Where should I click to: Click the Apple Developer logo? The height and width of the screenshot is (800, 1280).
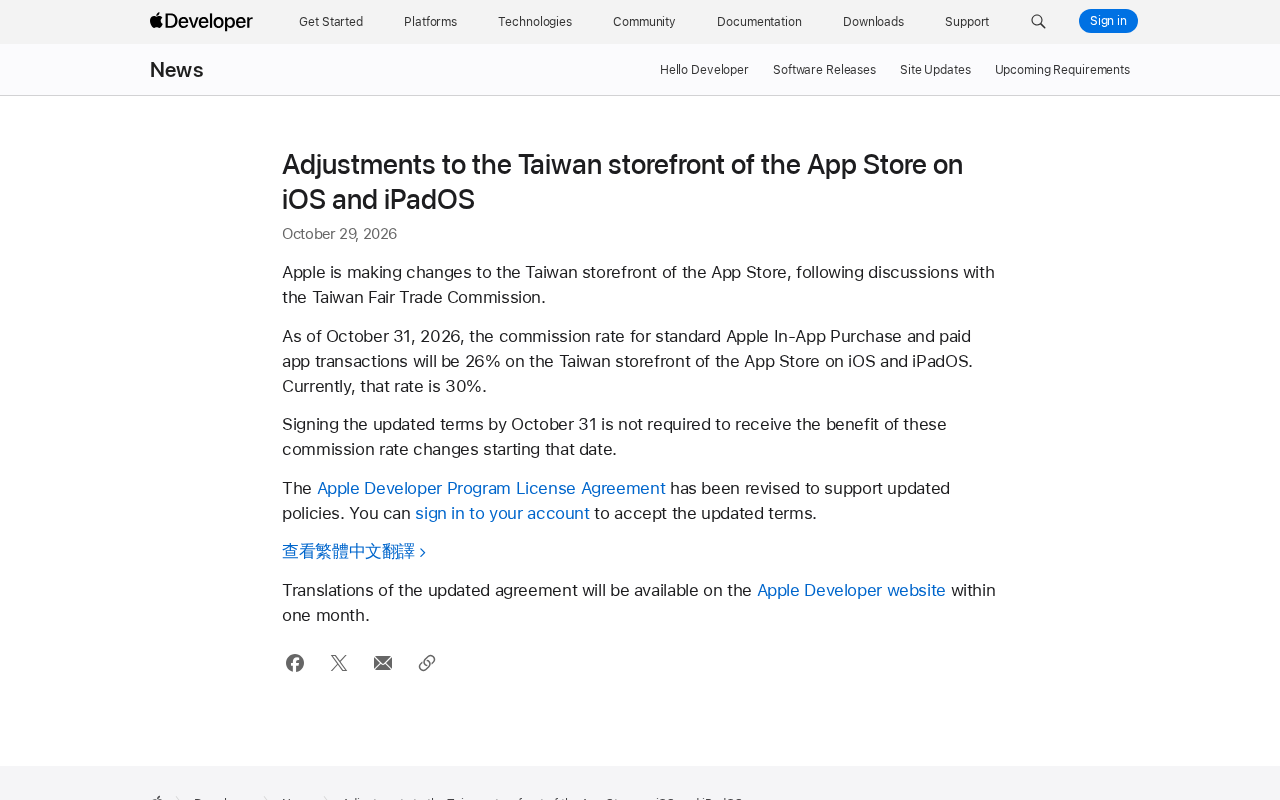201,21
